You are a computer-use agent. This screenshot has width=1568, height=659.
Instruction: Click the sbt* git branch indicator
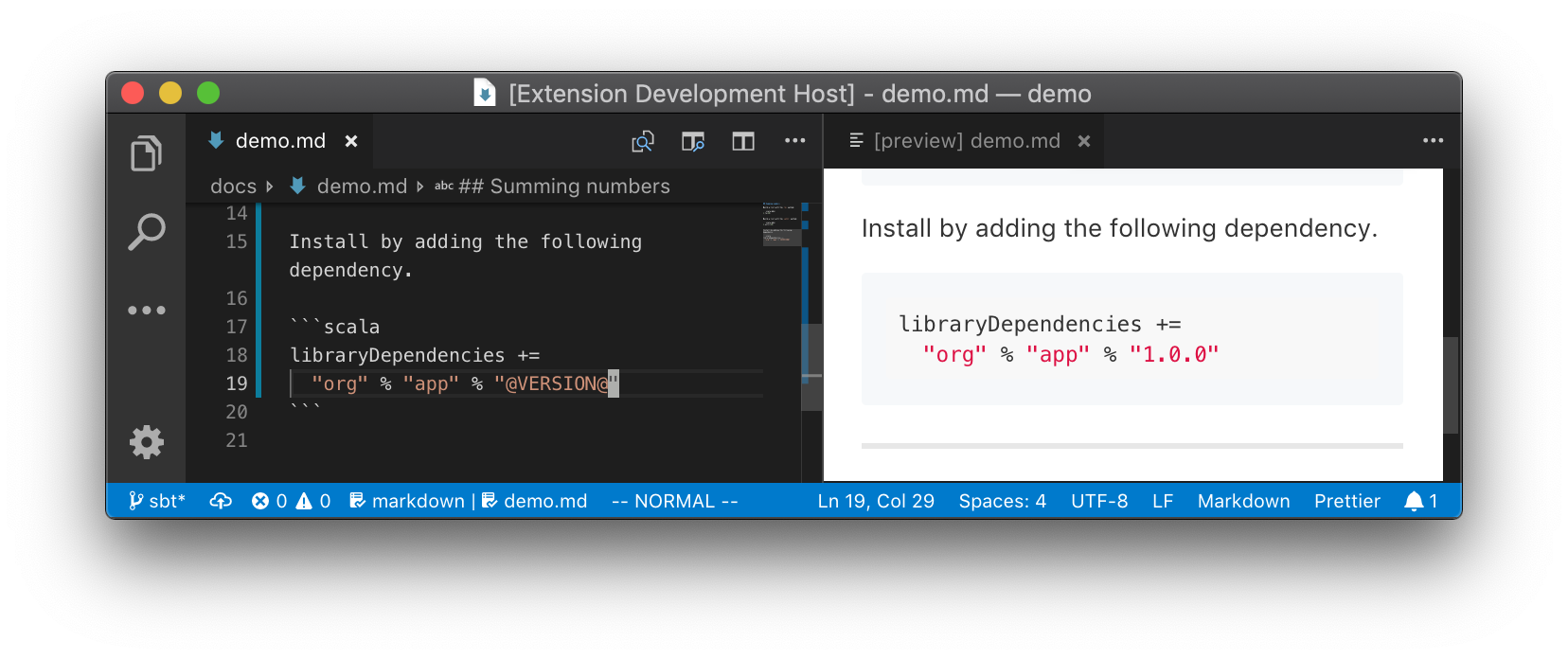click(157, 501)
